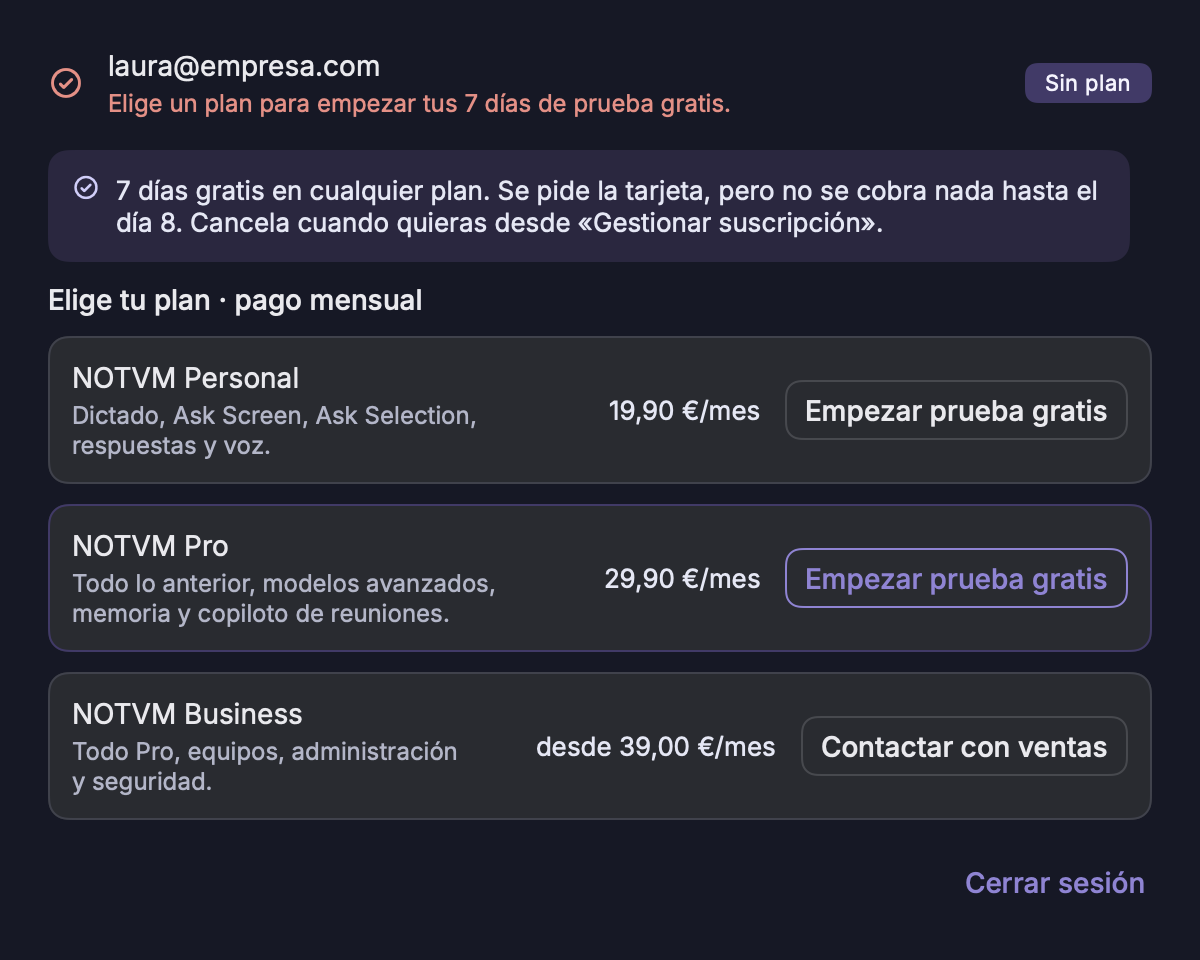Click the 'desde 39,00 €/mes' price
This screenshot has width=1200, height=960.
656,747
